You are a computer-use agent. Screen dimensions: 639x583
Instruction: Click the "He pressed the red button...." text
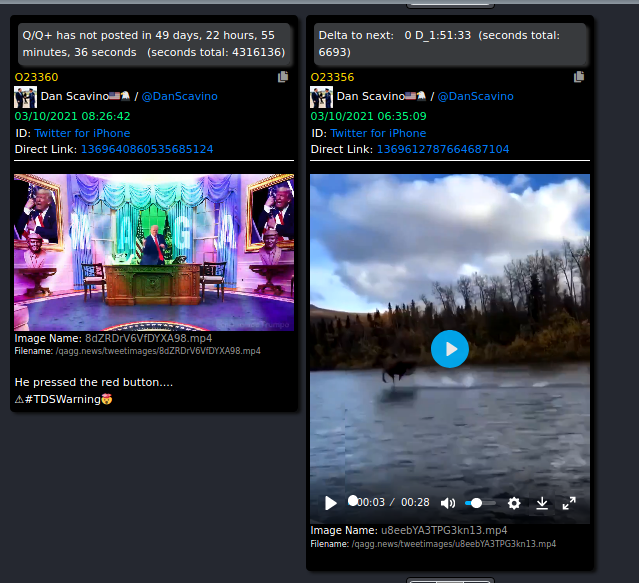pyautogui.click(x=94, y=382)
